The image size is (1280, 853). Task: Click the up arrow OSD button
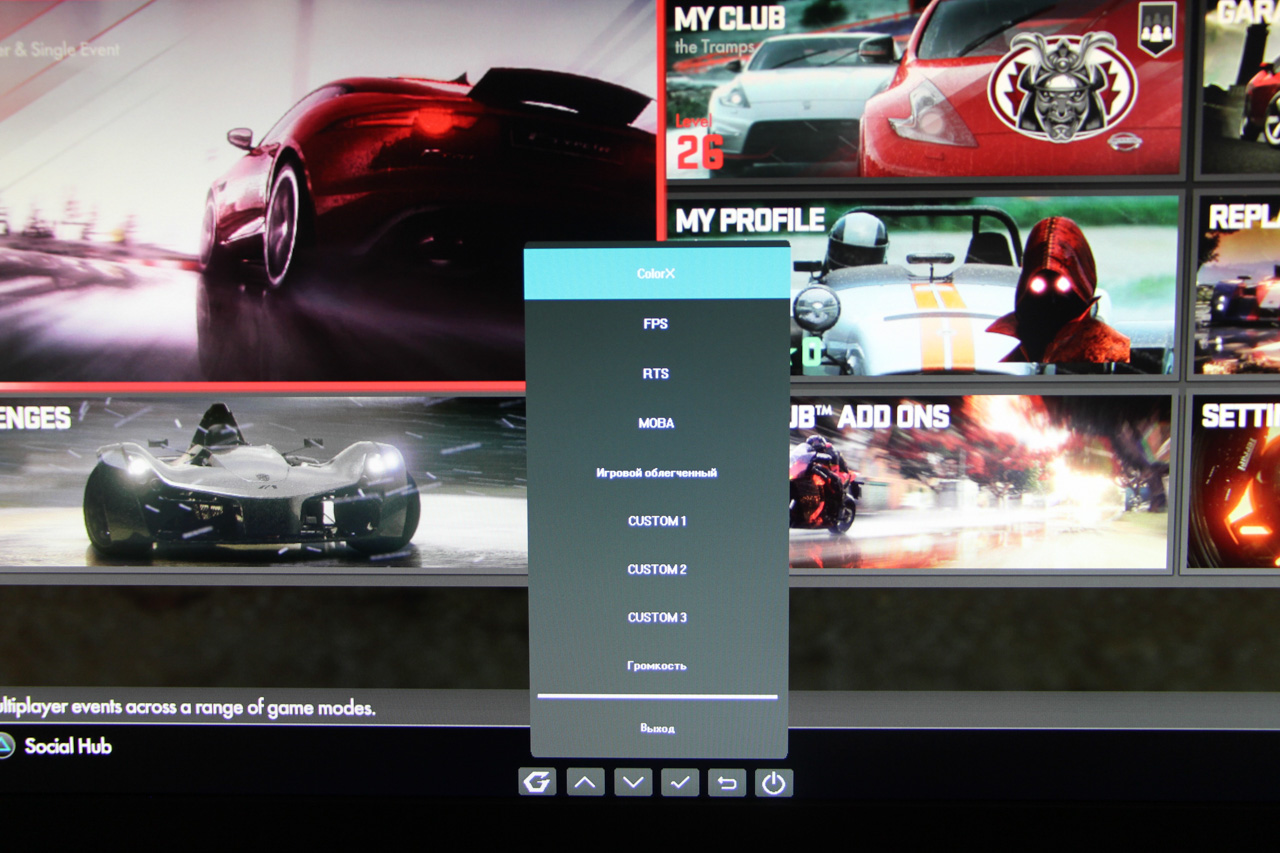pyautogui.click(x=585, y=782)
